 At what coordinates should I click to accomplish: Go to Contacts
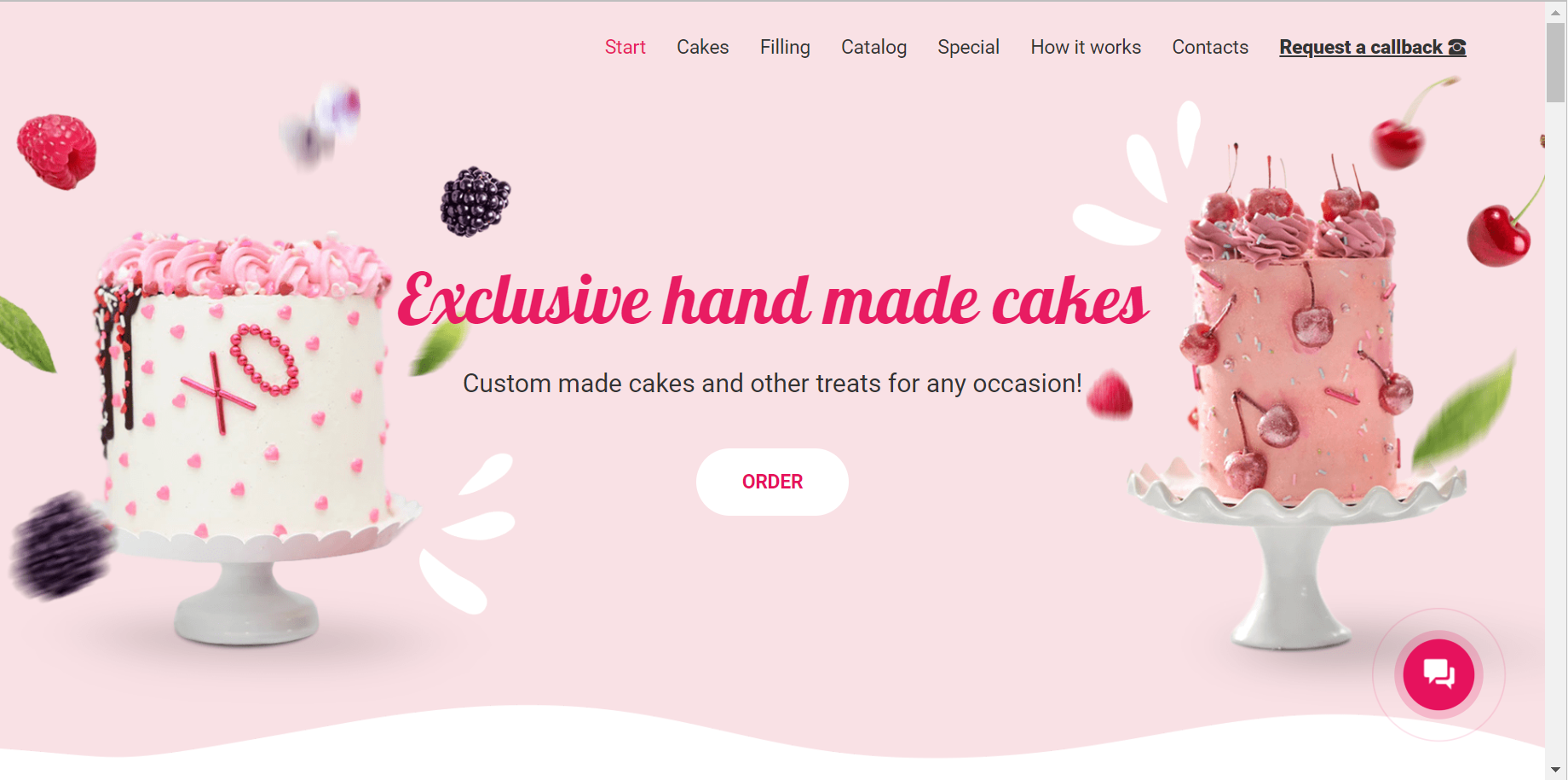click(1210, 48)
